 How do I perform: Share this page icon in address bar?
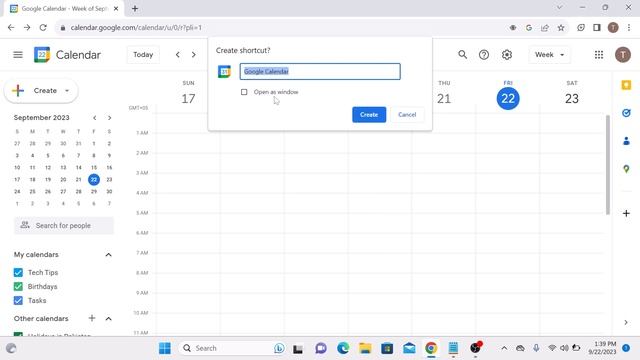(x=545, y=28)
